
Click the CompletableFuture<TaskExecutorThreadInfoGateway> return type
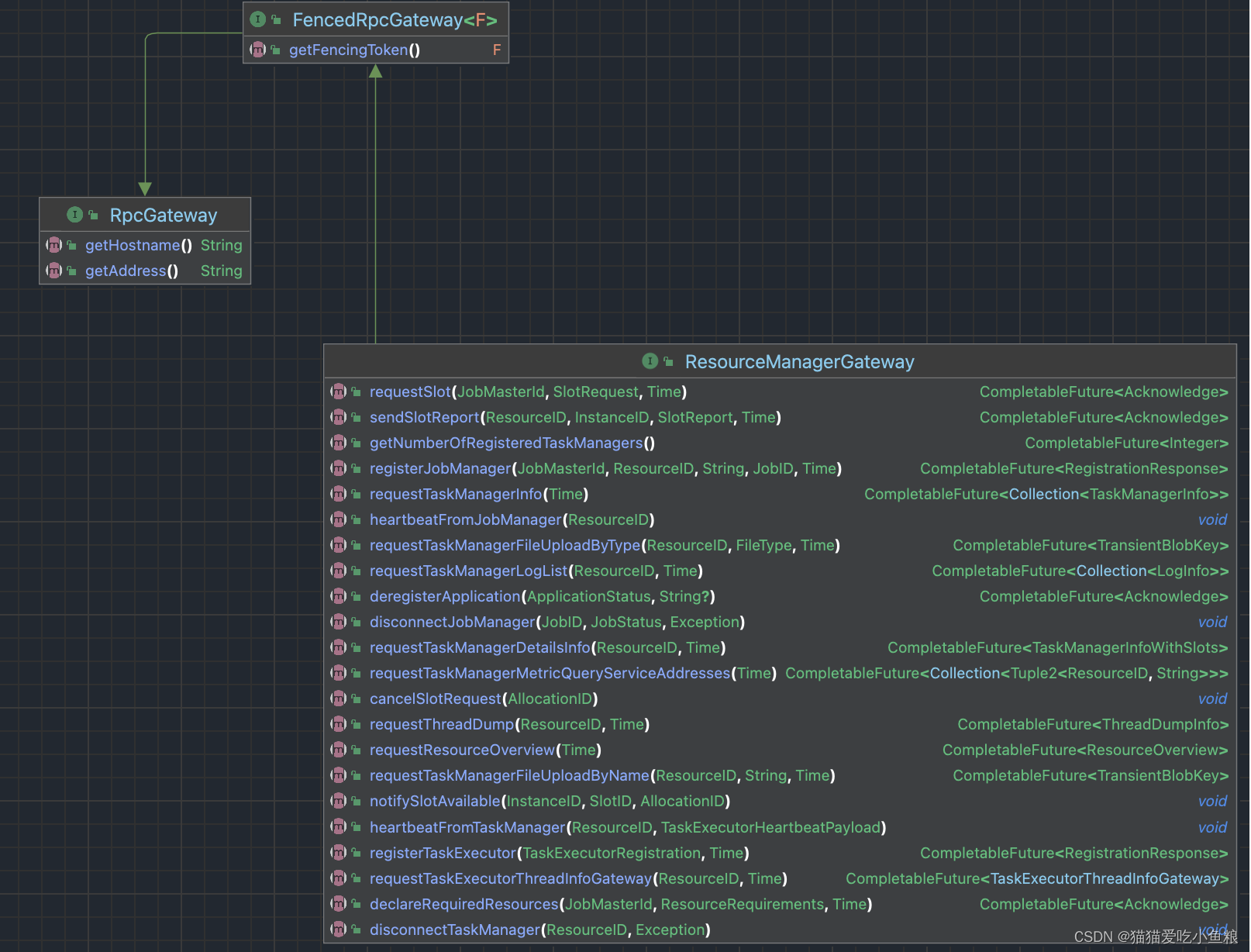1037,879
